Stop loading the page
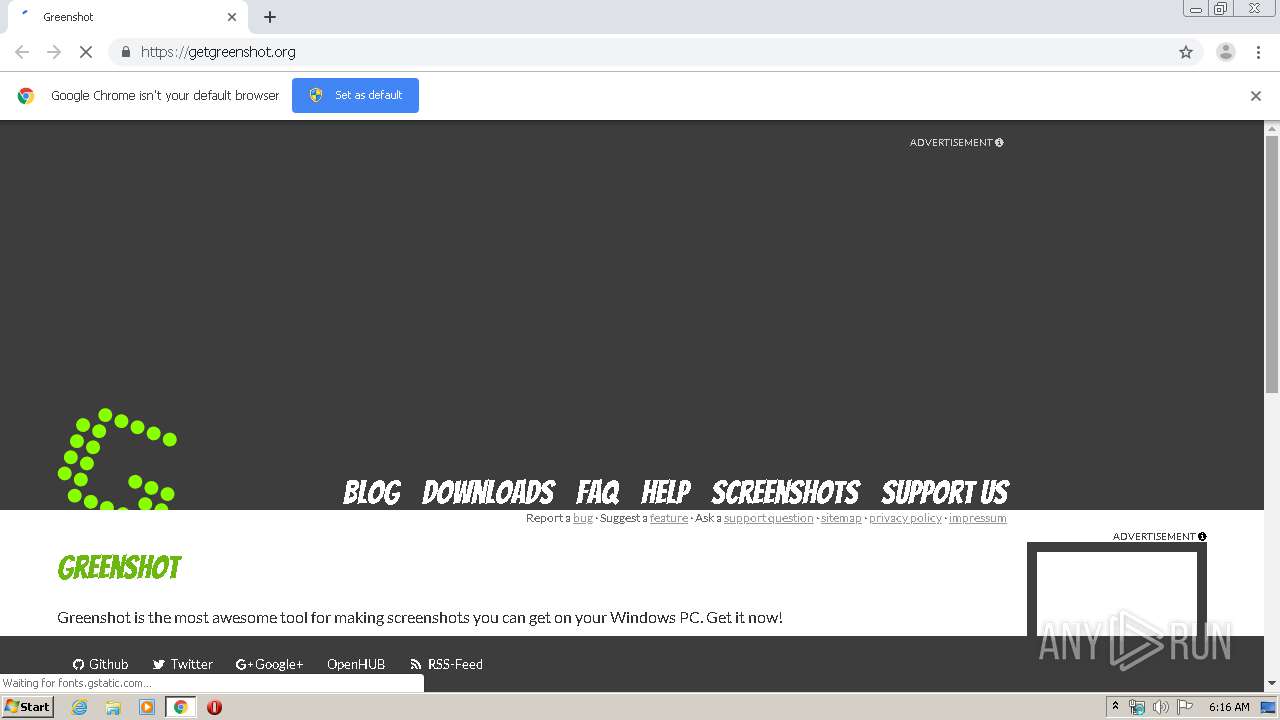Viewport: 1280px width, 720px height. (86, 52)
